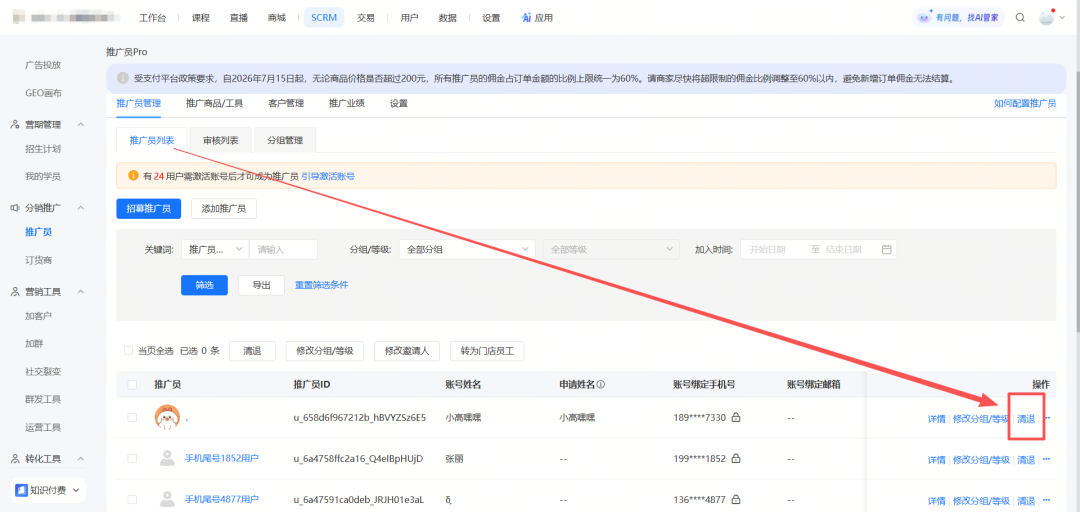
Task: Collapse the 营期管理 sidebar section
Action: 81,125
